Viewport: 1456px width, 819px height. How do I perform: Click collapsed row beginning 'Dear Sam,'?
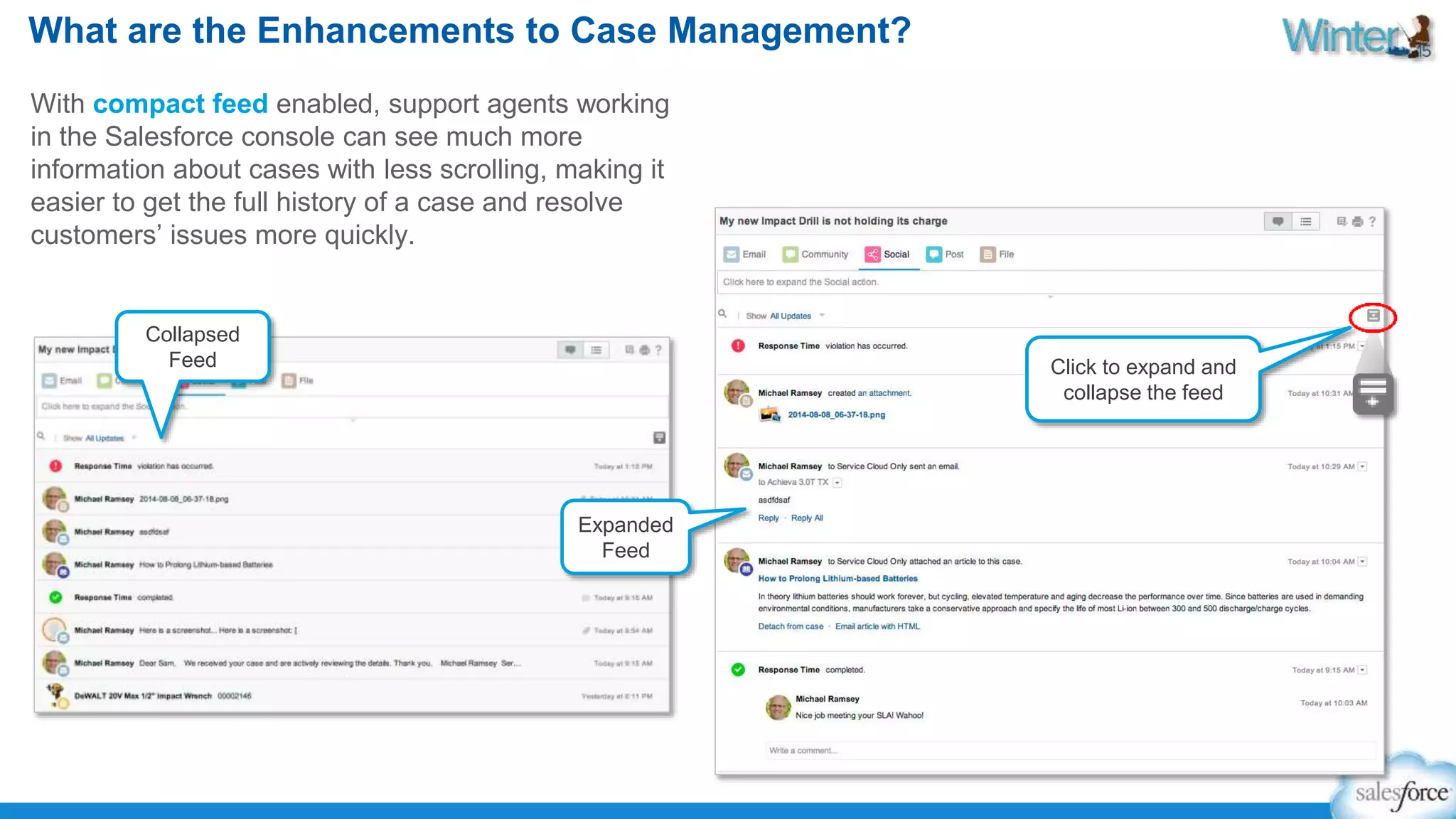click(x=352, y=663)
